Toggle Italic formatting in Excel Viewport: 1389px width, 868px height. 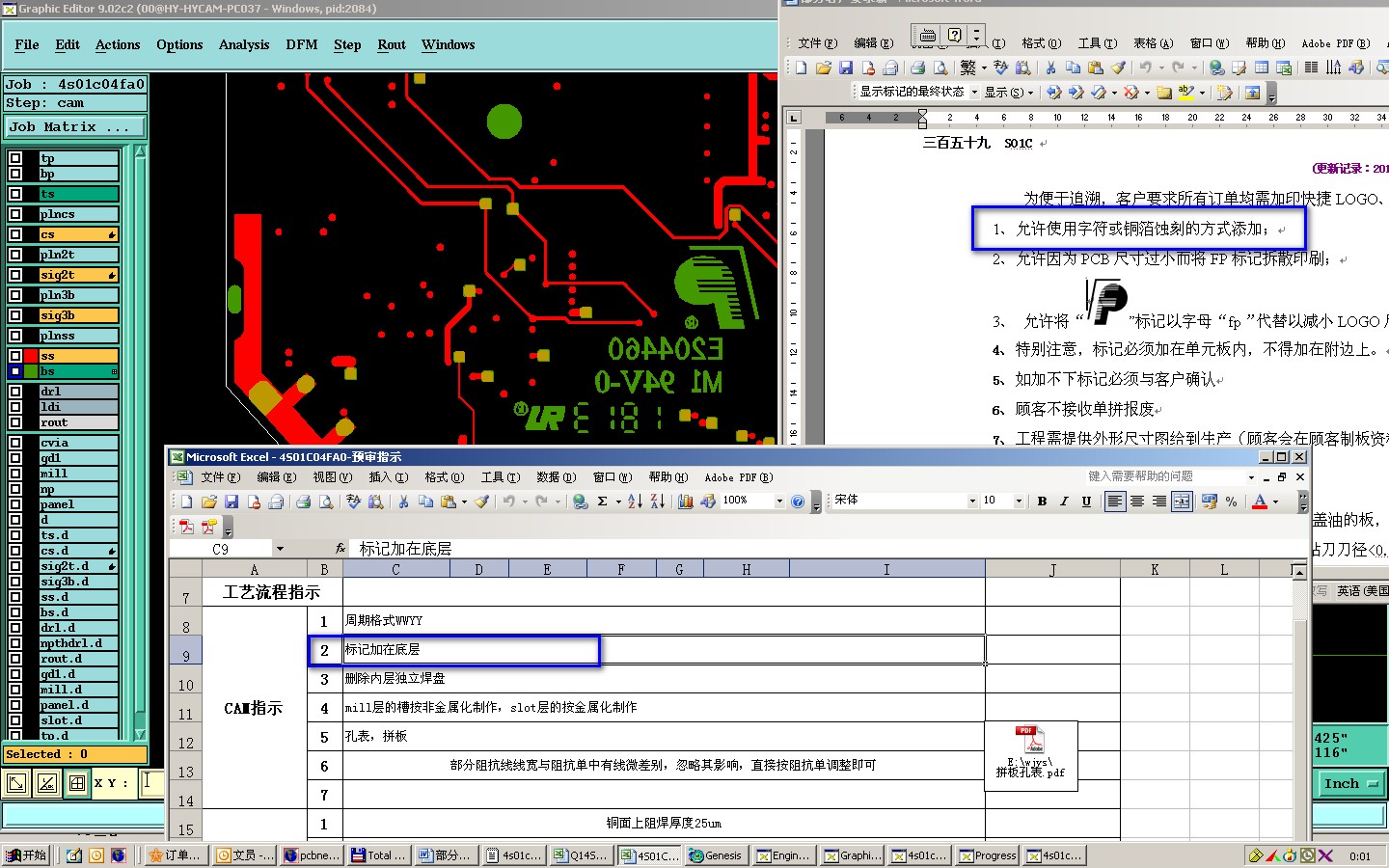pyautogui.click(x=1064, y=502)
